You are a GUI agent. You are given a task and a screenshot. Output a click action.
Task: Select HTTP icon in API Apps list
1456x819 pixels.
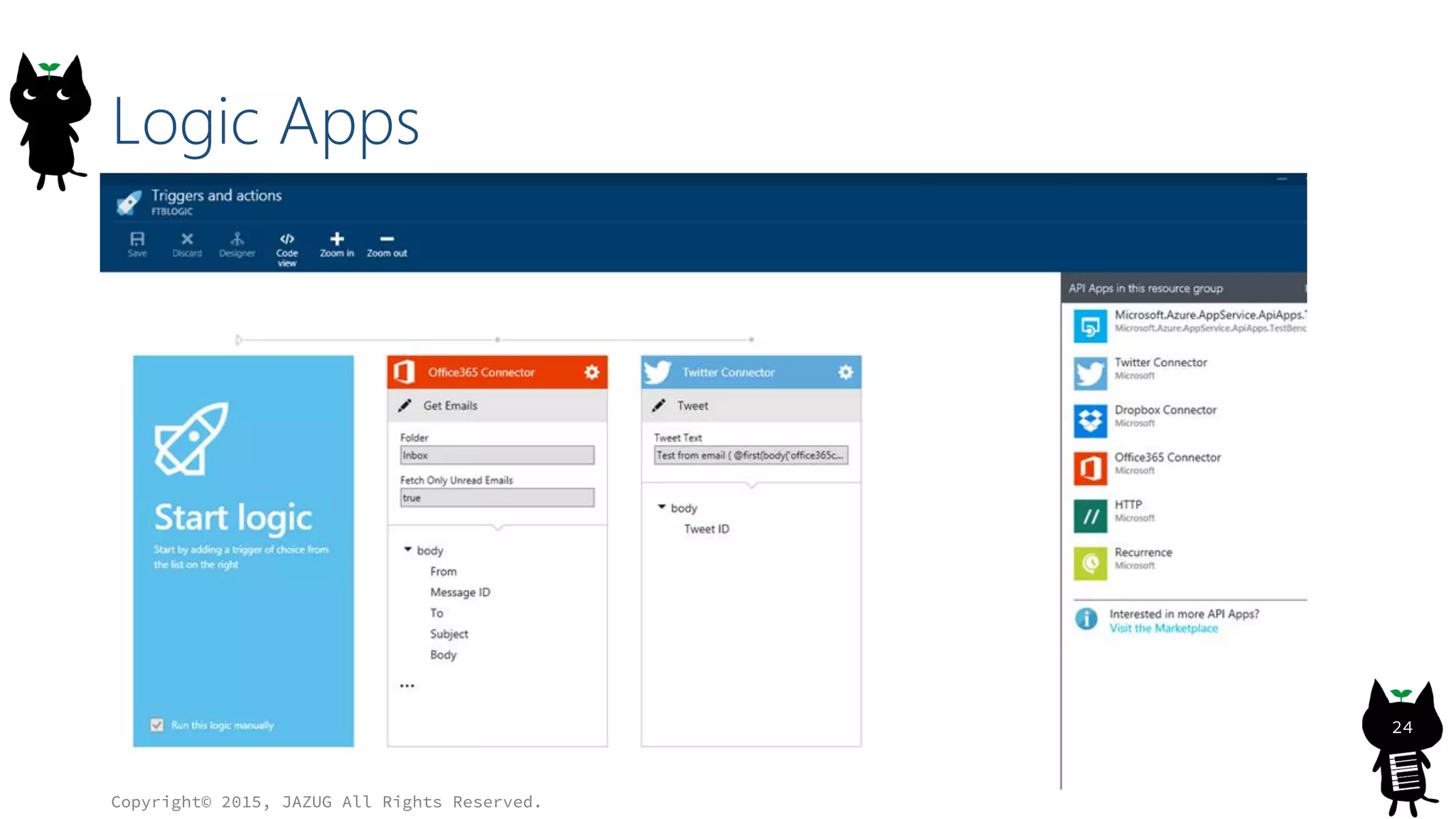[1090, 516]
